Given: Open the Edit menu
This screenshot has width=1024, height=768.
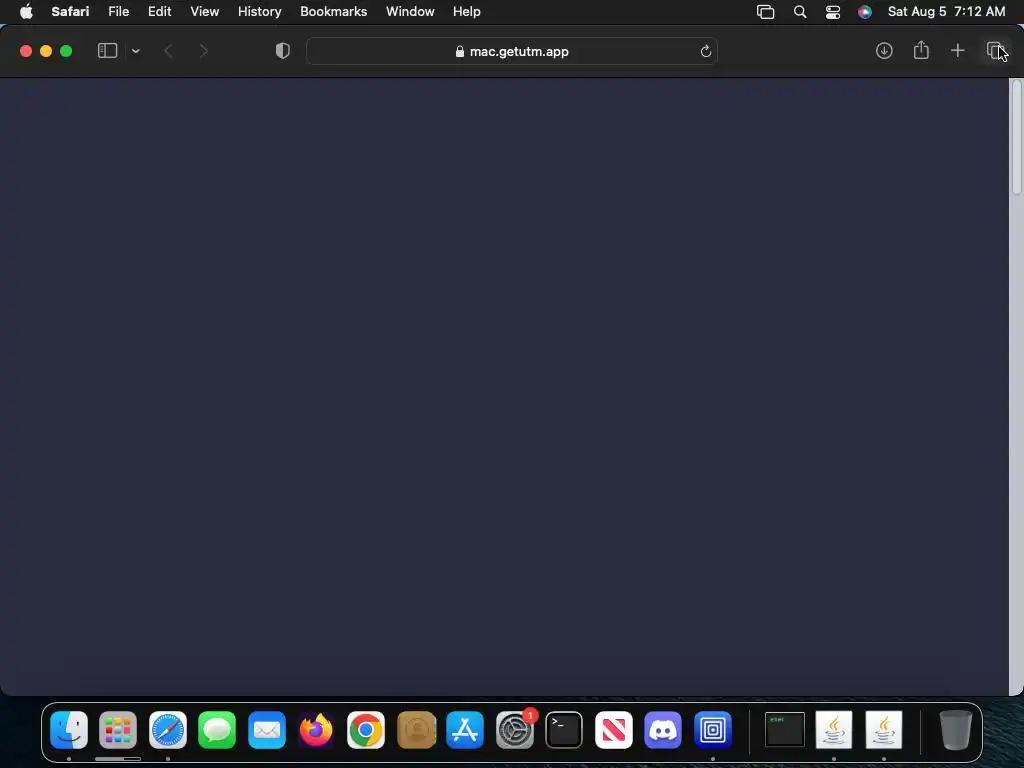Looking at the screenshot, I should tap(159, 12).
